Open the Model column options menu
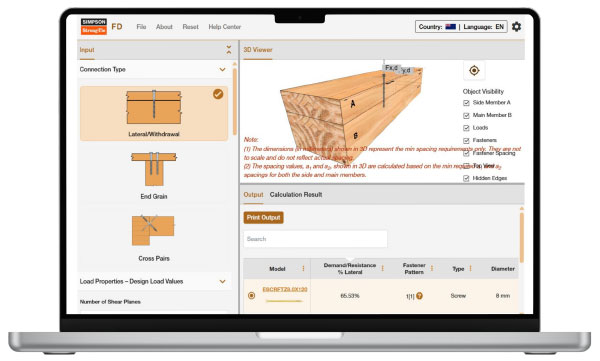Image resolution: width=600 pixels, height=361 pixels. (x=303, y=268)
